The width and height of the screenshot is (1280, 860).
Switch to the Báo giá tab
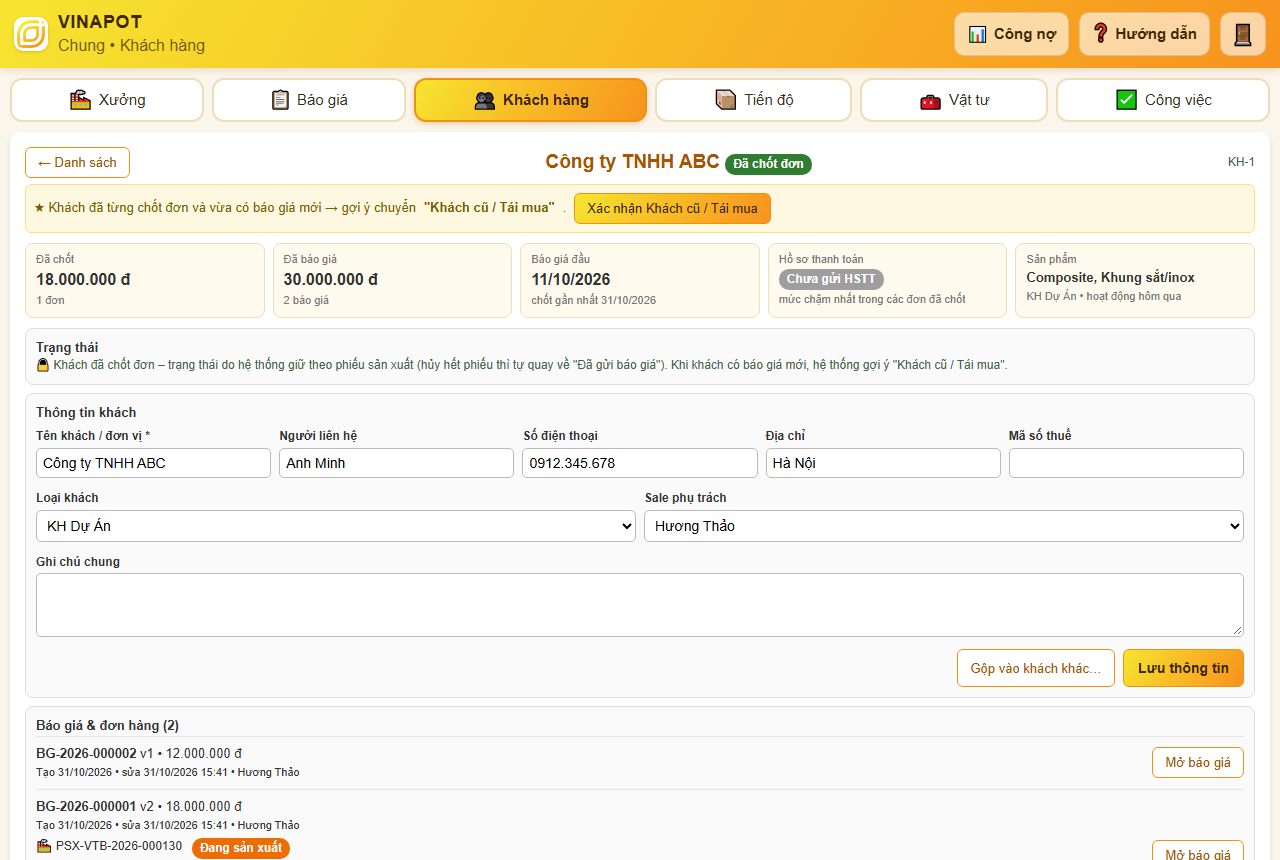(x=309, y=100)
